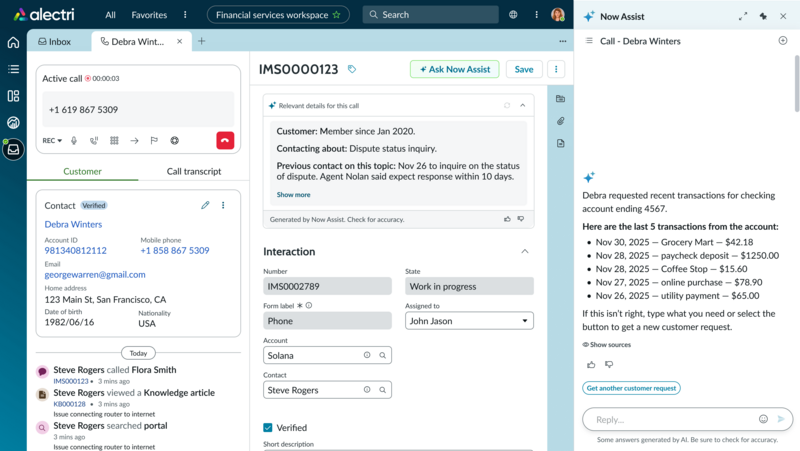Open record more actions next to Save
The image size is (800, 451).
(556, 69)
